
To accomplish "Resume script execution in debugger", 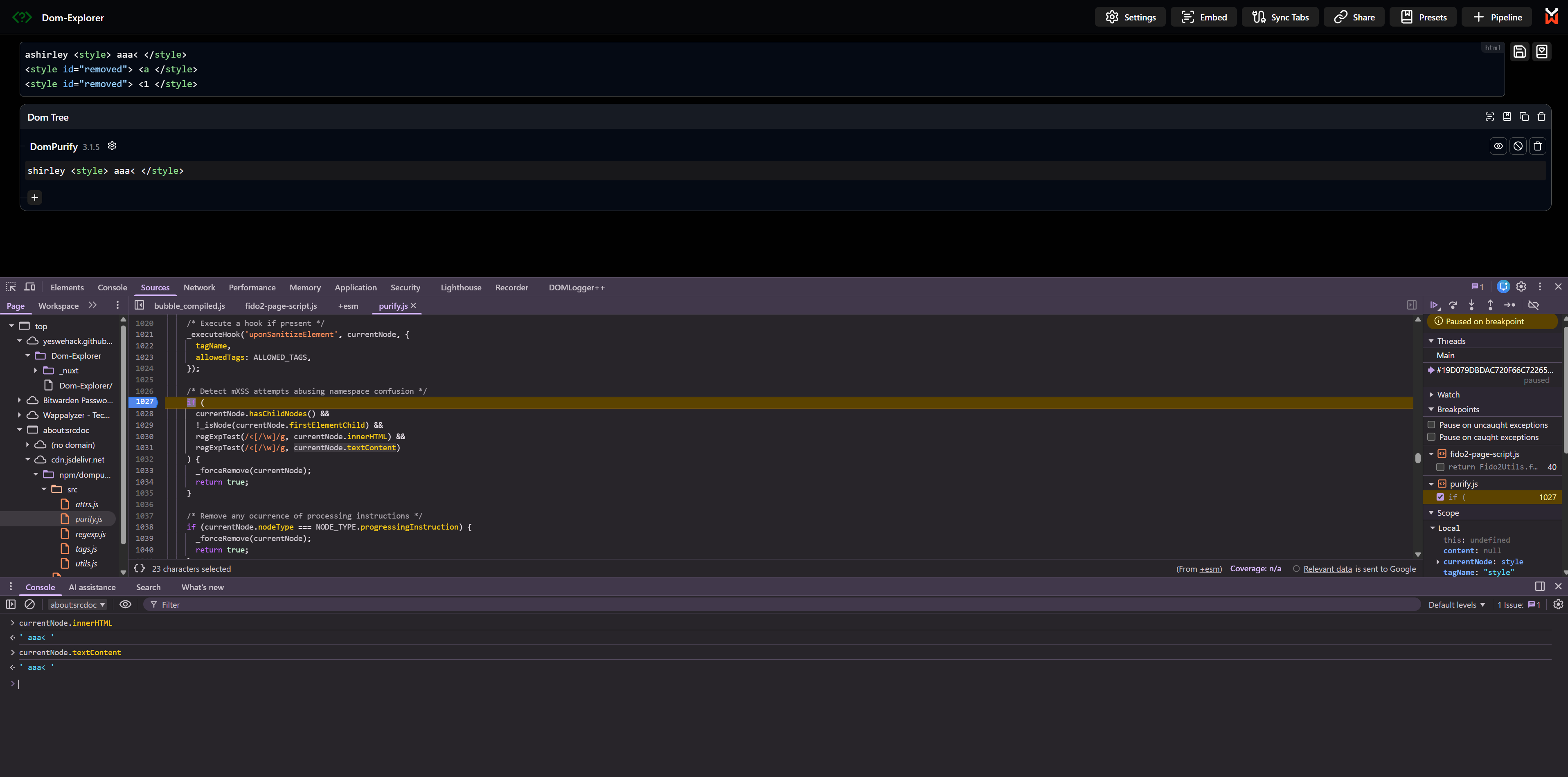I will (x=1434, y=305).
